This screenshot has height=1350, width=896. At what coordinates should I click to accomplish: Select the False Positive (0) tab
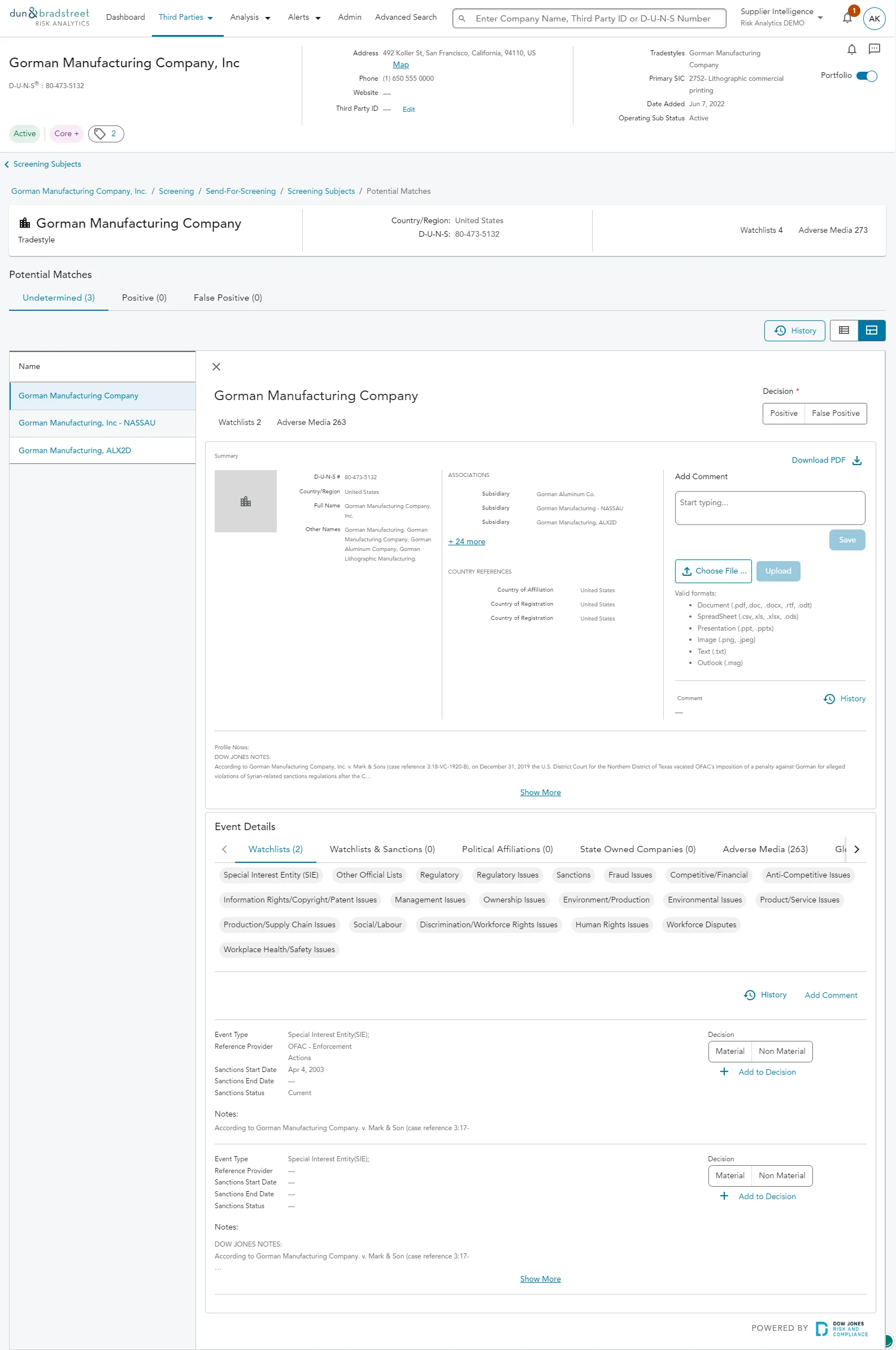pos(228,298)
